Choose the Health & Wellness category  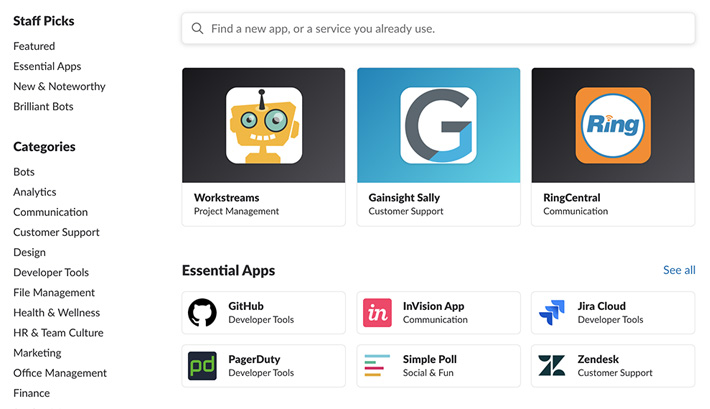tap(57, 312)
